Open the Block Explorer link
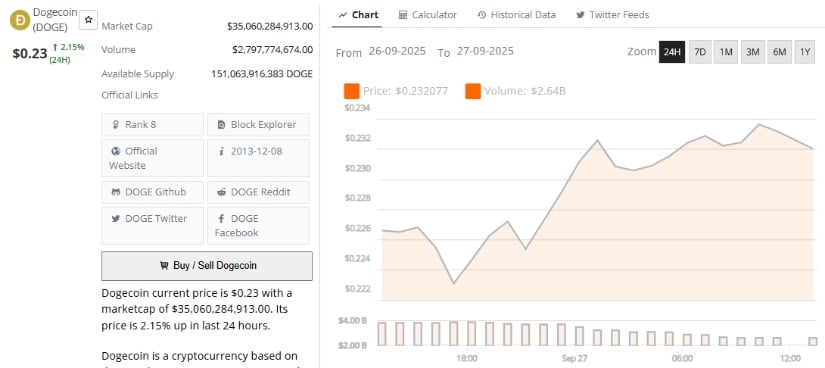This screenshot has width=825, height=368. [258, 125]
